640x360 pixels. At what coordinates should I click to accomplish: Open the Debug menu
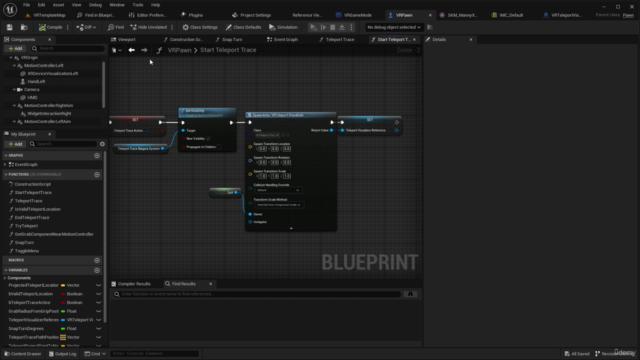[95, 5]
